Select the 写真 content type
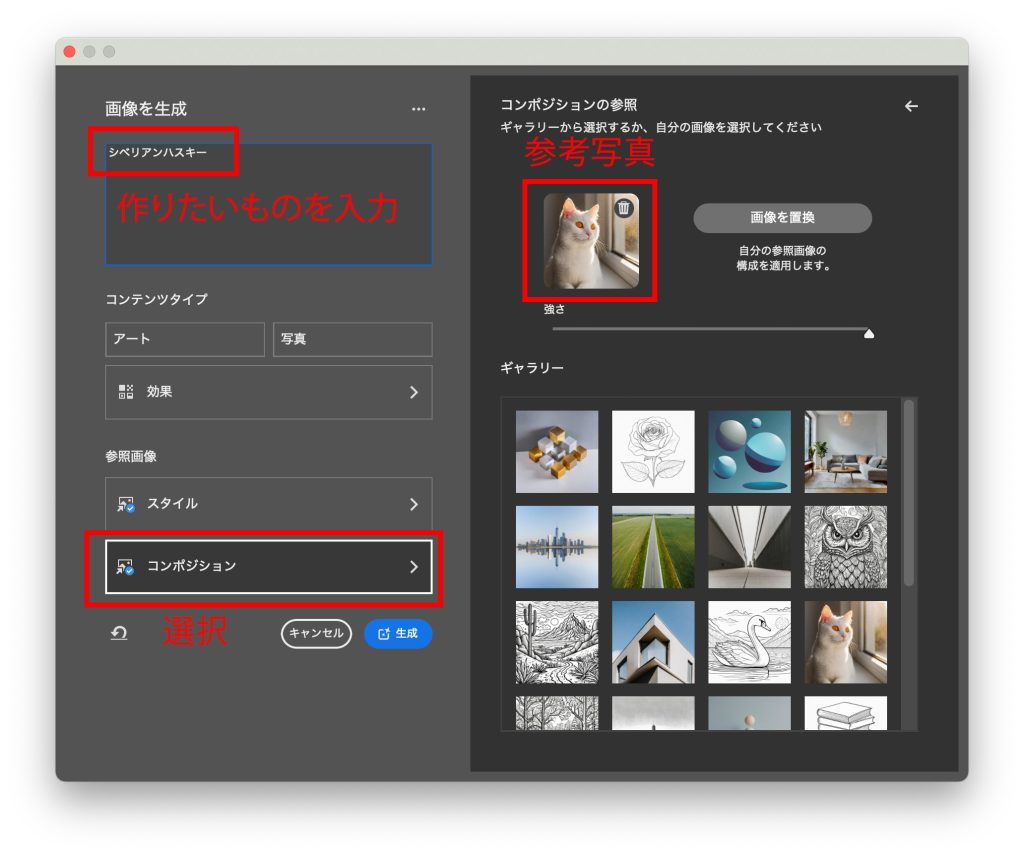1024x855 pixels. pos(353,339)
